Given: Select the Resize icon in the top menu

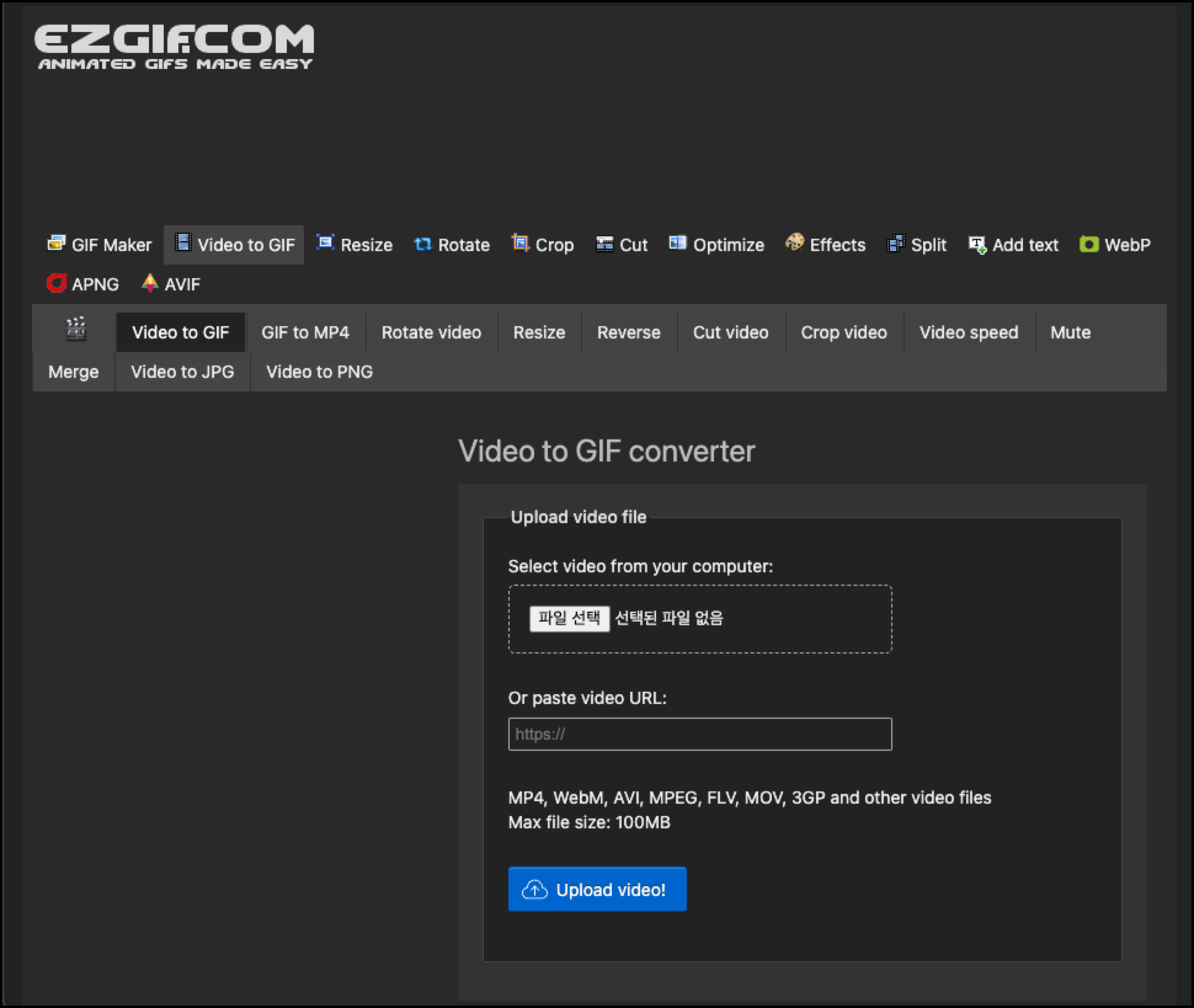Looking at the screenshot, I should coord(324,243).
